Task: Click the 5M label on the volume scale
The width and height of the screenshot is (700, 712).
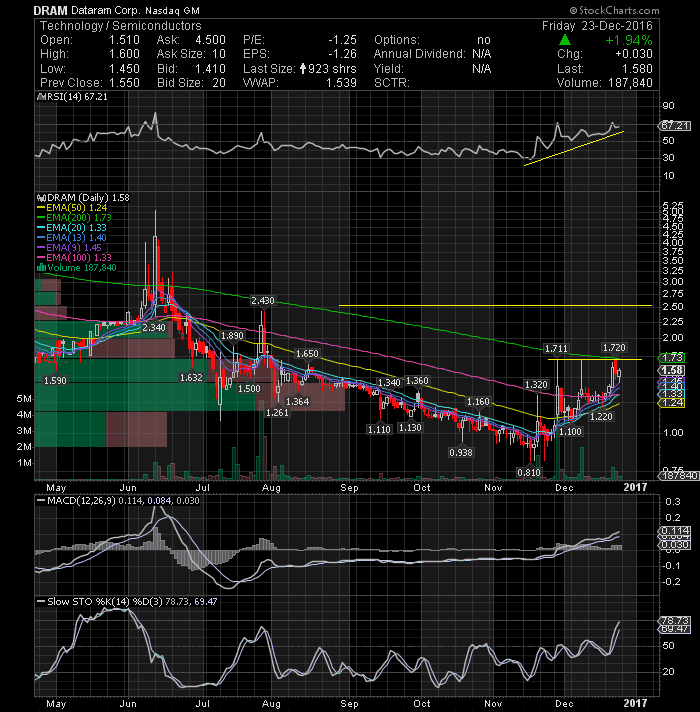Action: [24, 399]
